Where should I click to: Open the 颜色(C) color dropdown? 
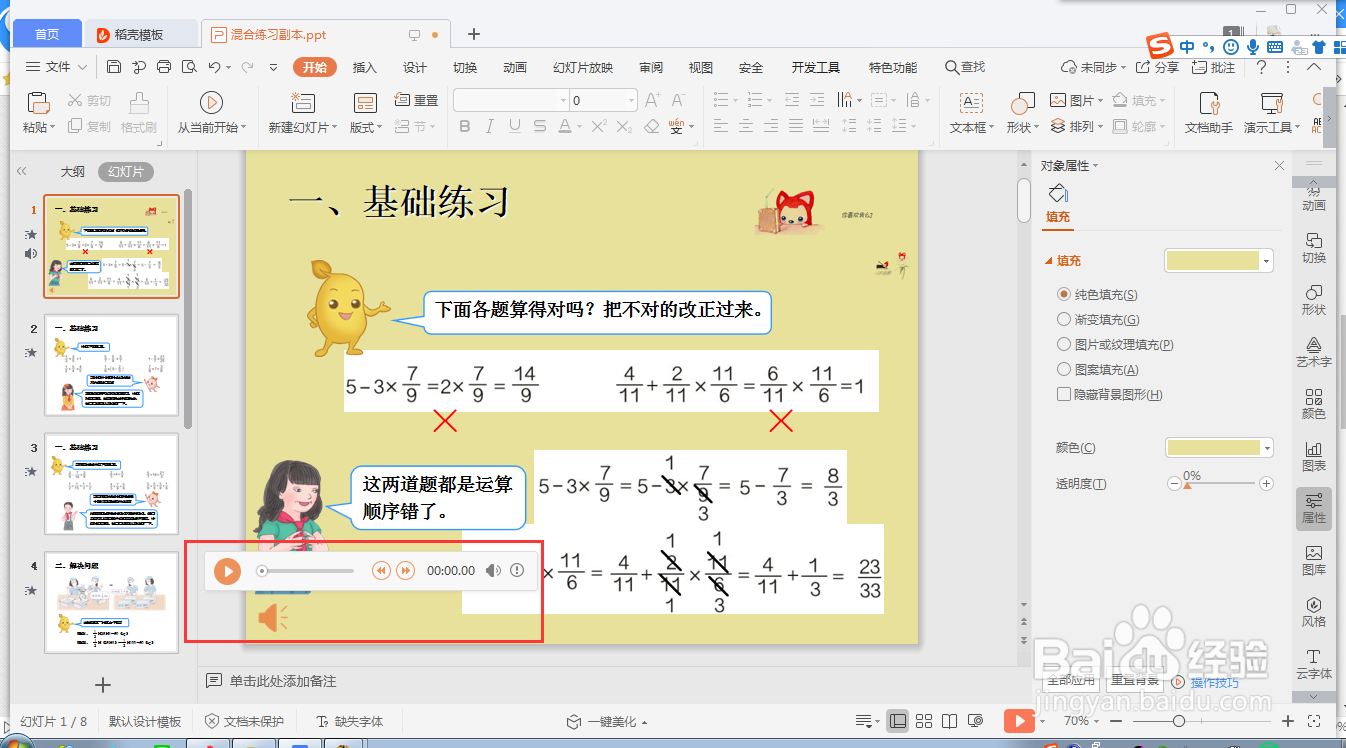[x=1268, y=447]
